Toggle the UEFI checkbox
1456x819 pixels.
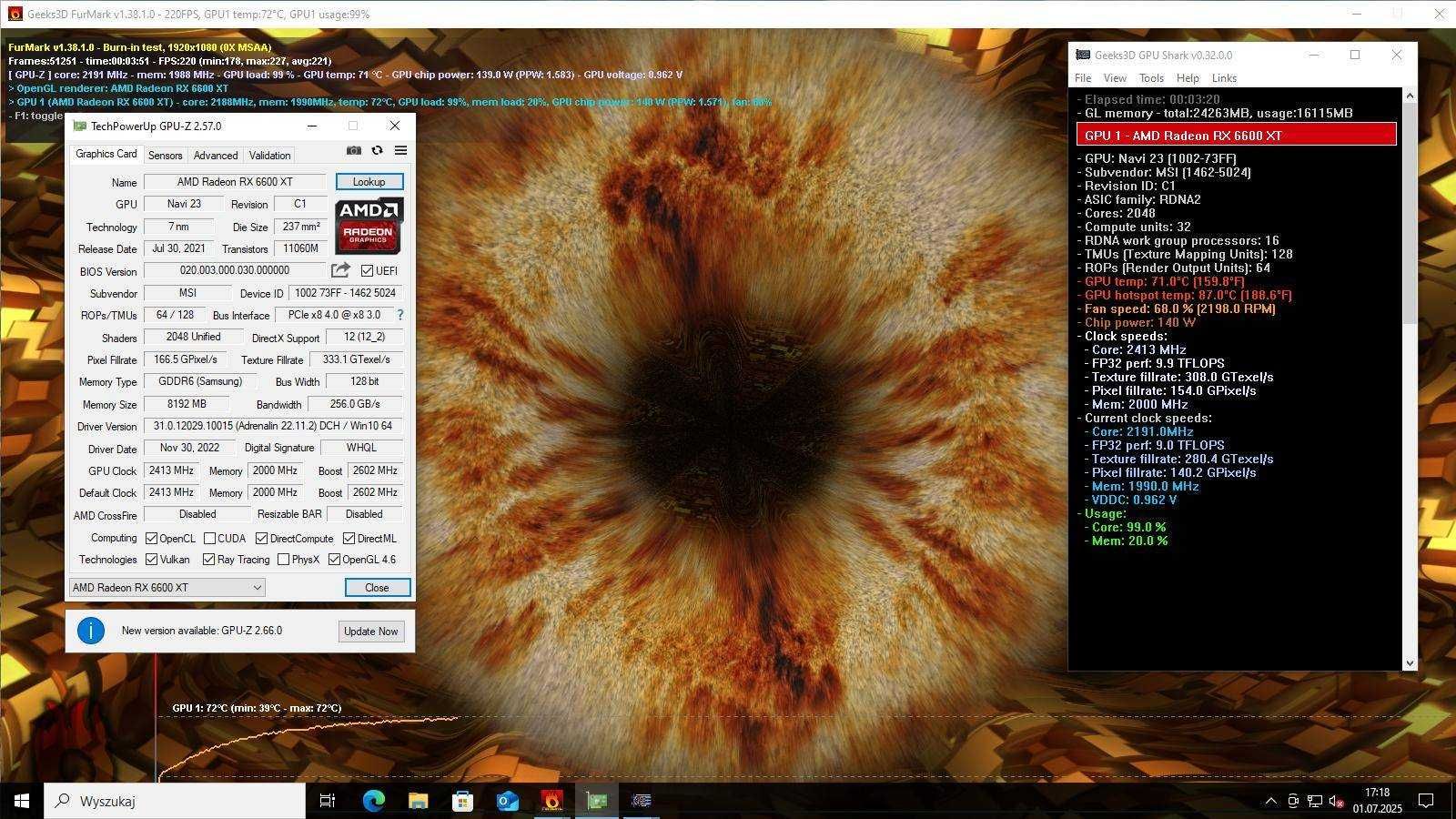coord(368,270)
